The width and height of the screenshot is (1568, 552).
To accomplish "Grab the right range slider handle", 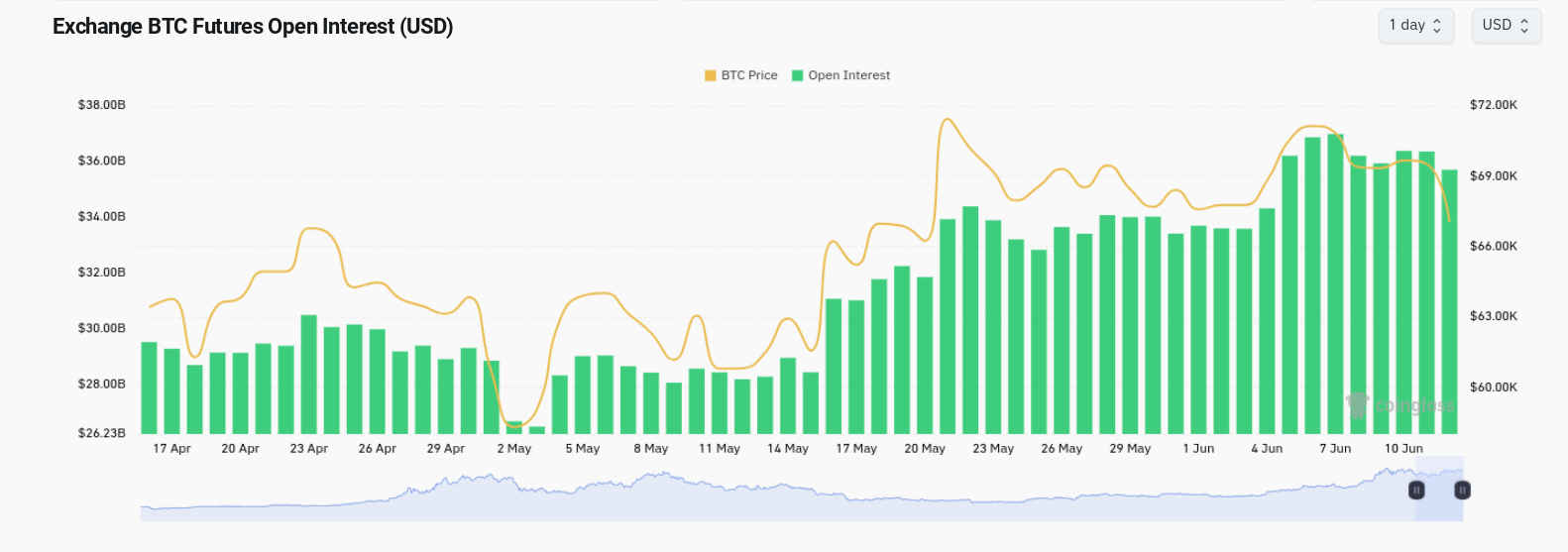I will (1462, 490).
